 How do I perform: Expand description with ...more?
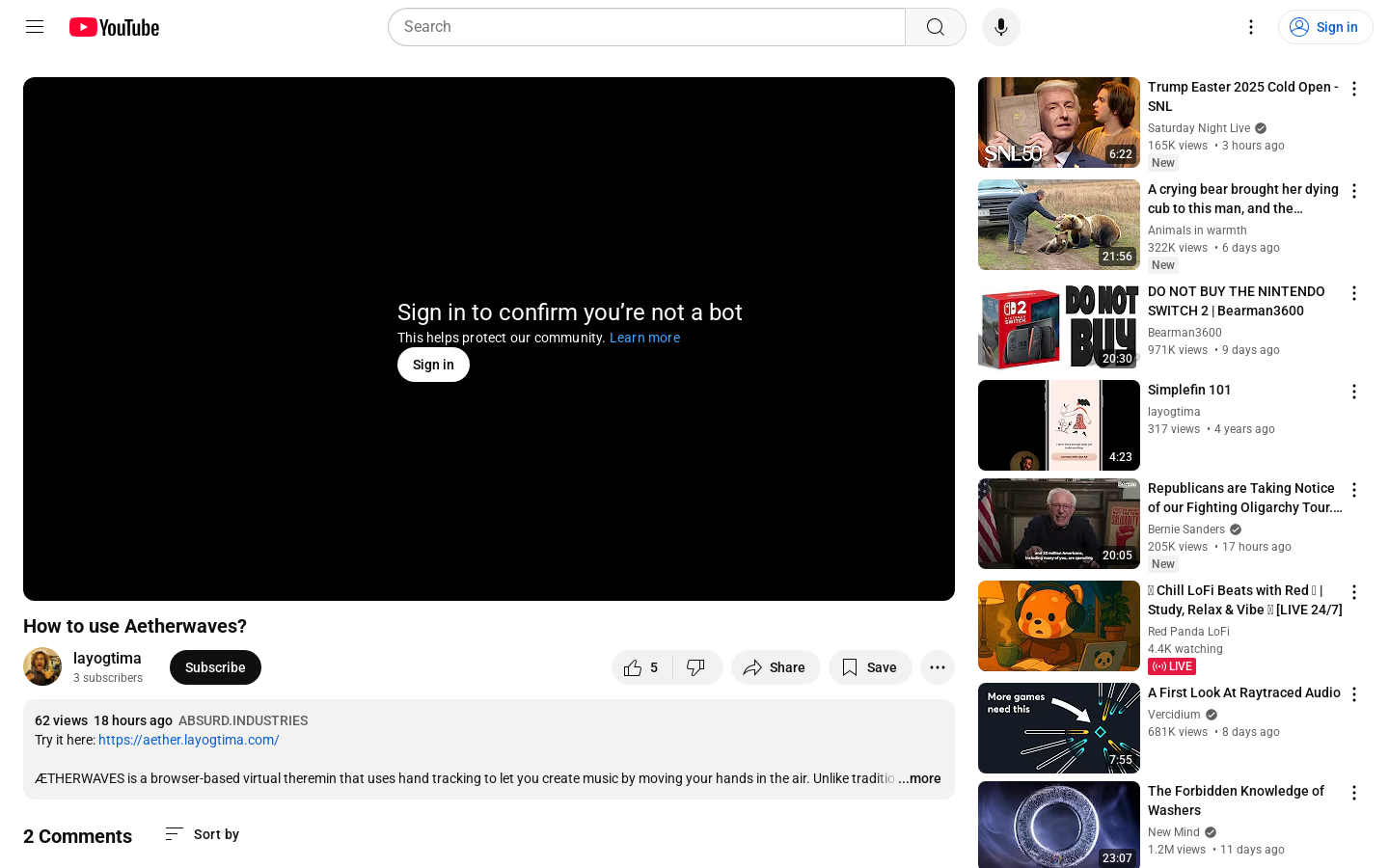click(x=919, y=778)
